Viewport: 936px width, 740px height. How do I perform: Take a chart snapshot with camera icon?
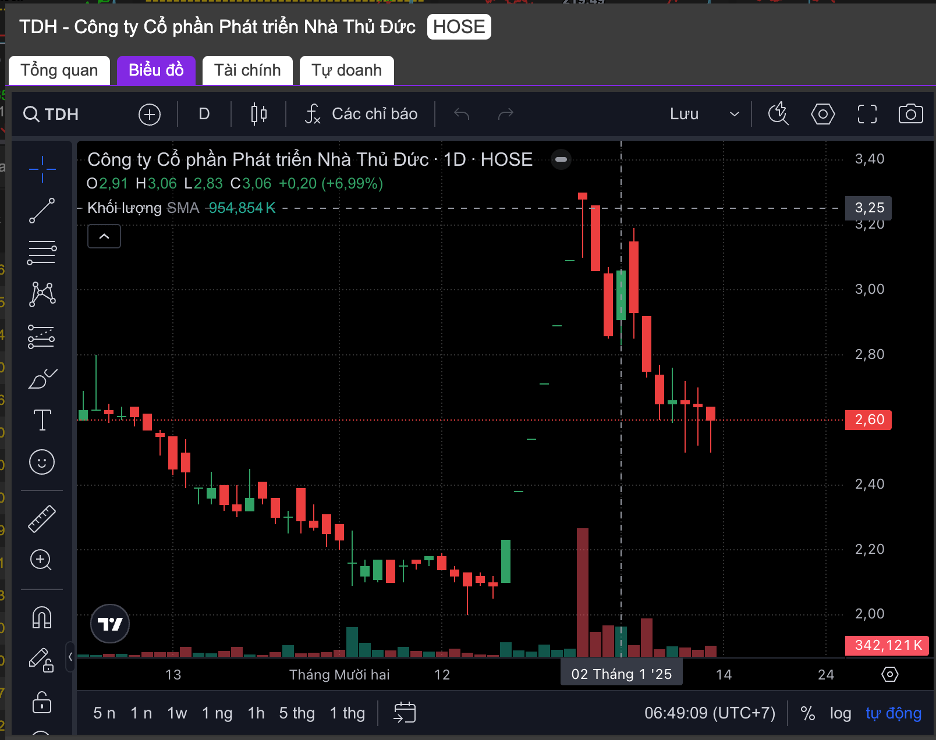pos(910,114)
